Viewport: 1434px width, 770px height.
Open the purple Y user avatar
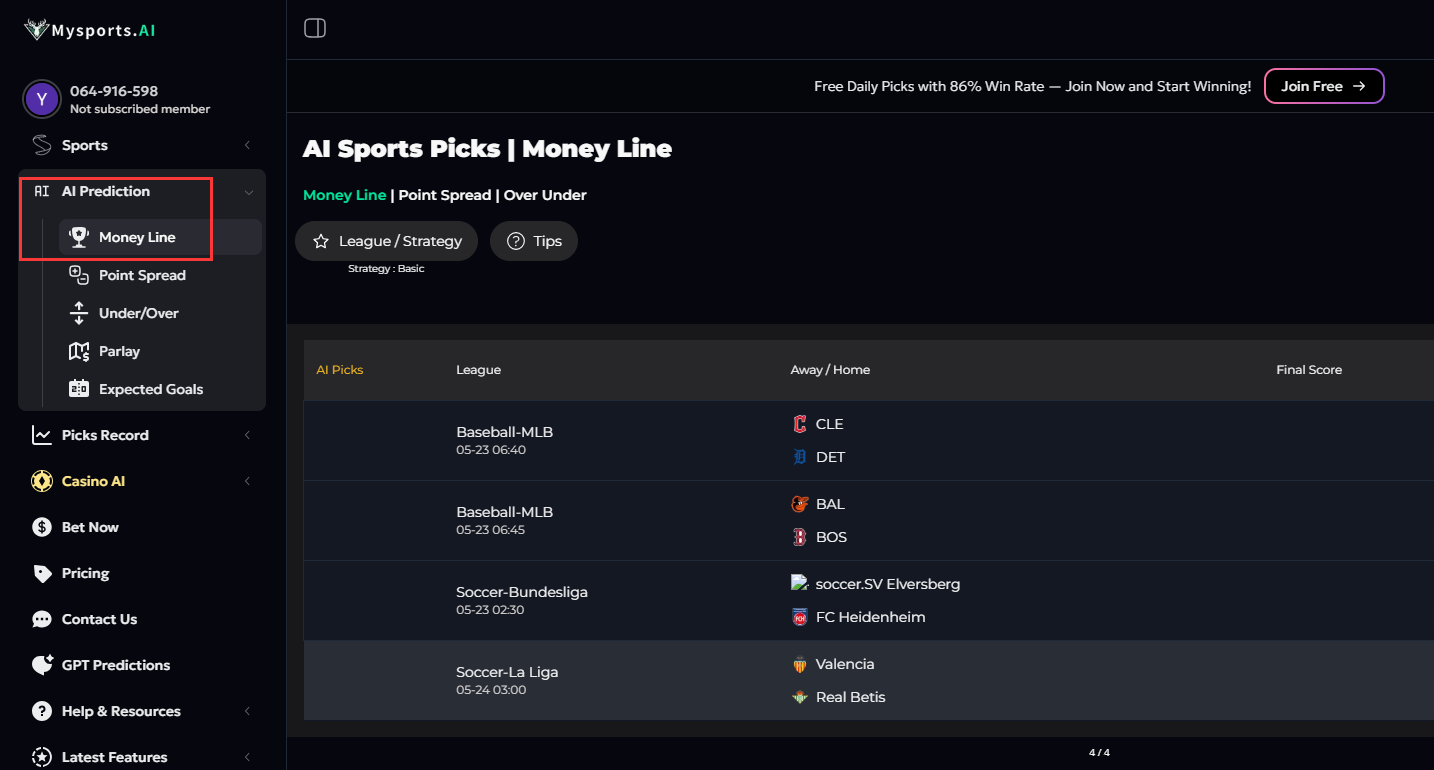pos(41,99)
